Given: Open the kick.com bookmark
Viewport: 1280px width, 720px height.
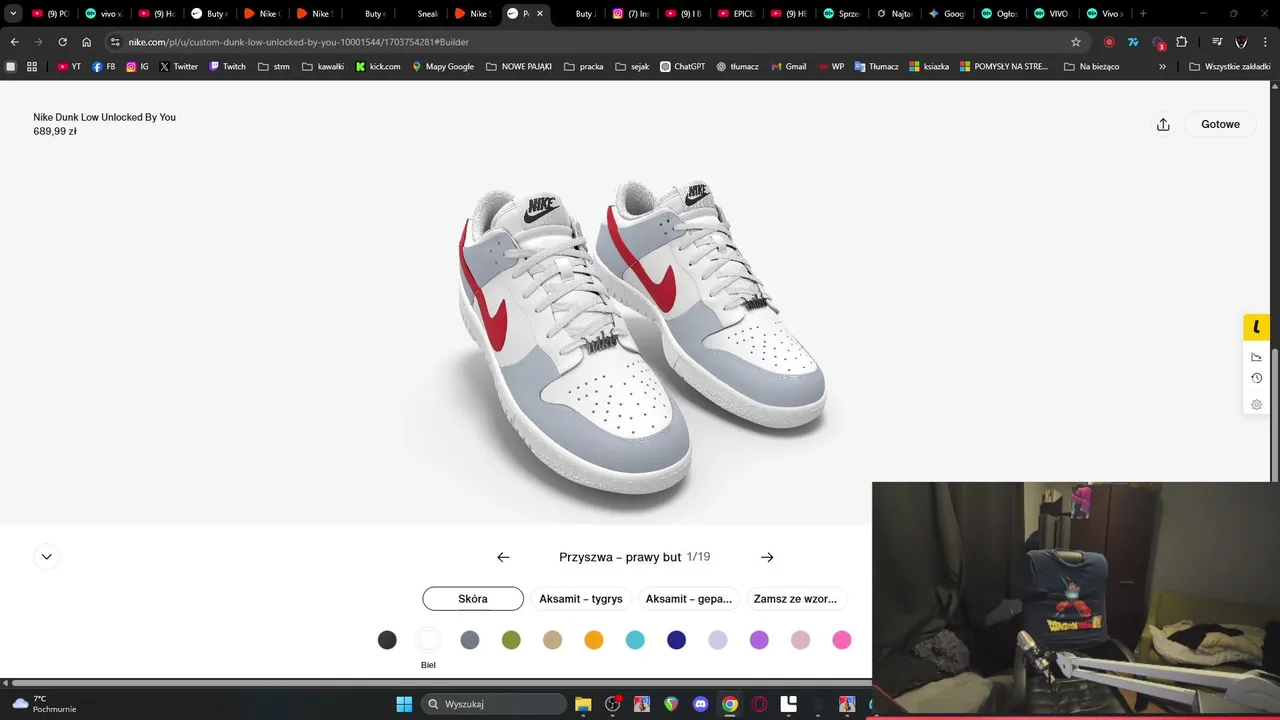Looking at the screenshot, I should pos(378,67).
